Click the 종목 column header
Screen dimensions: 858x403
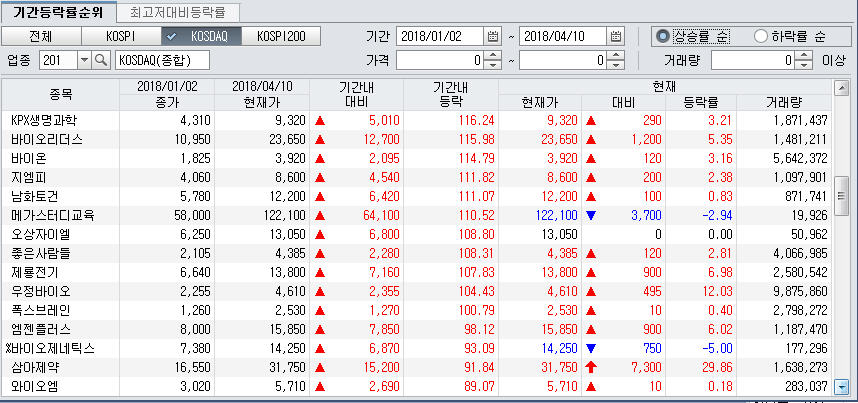click(60, 95)
